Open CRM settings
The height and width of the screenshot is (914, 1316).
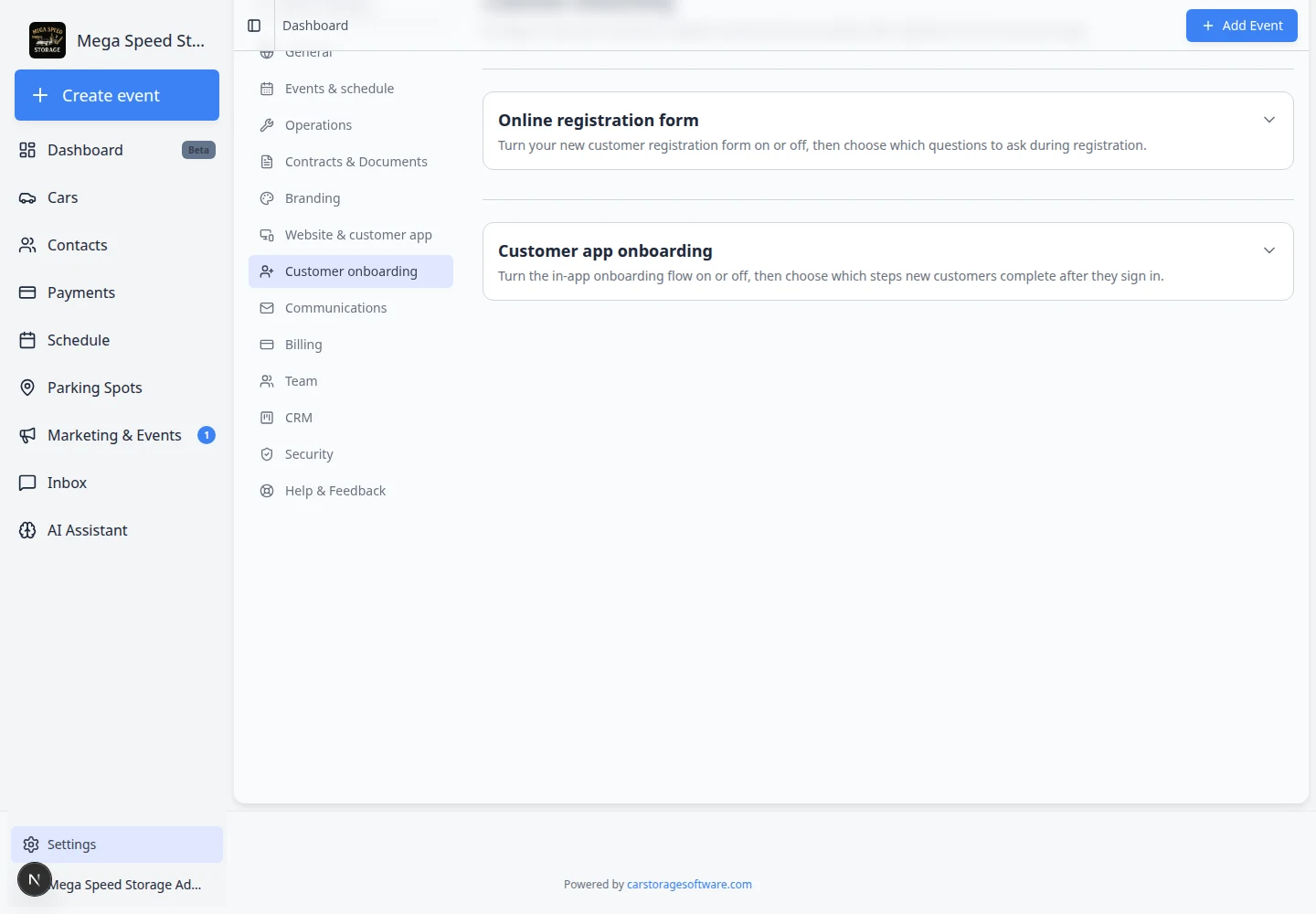pos(351,418)
